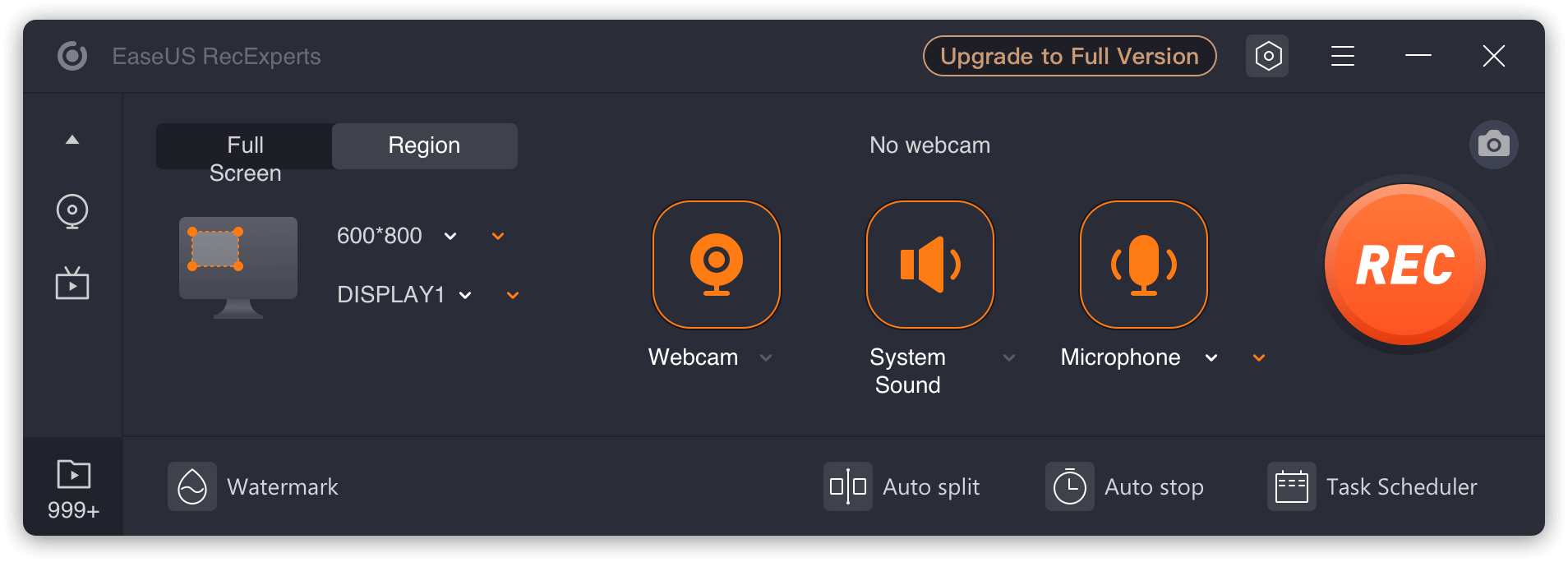Open the hamburger menu
1568x562 pixels.
(x=1342, y=56)
